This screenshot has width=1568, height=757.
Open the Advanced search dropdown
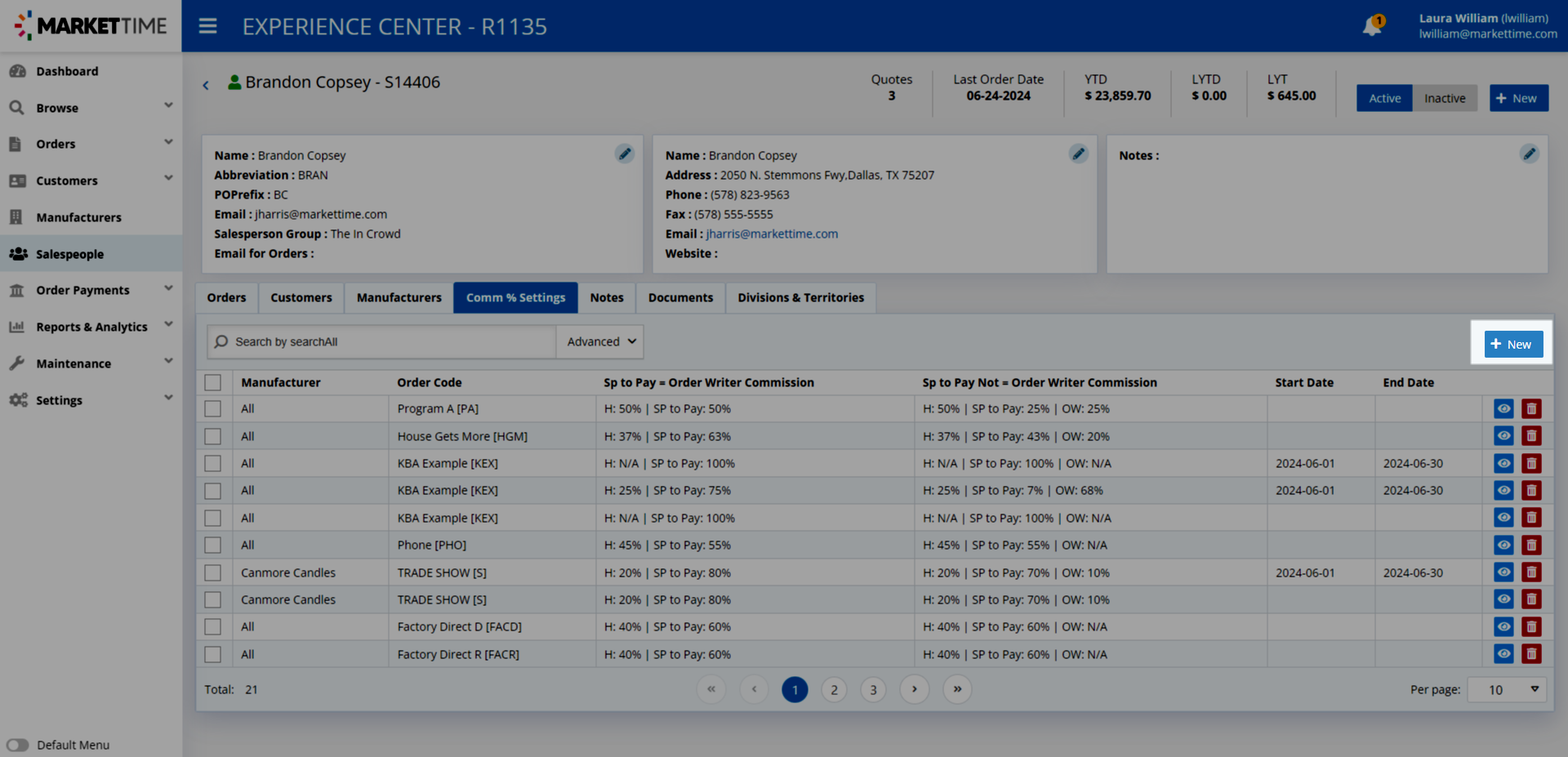(600, 342)
